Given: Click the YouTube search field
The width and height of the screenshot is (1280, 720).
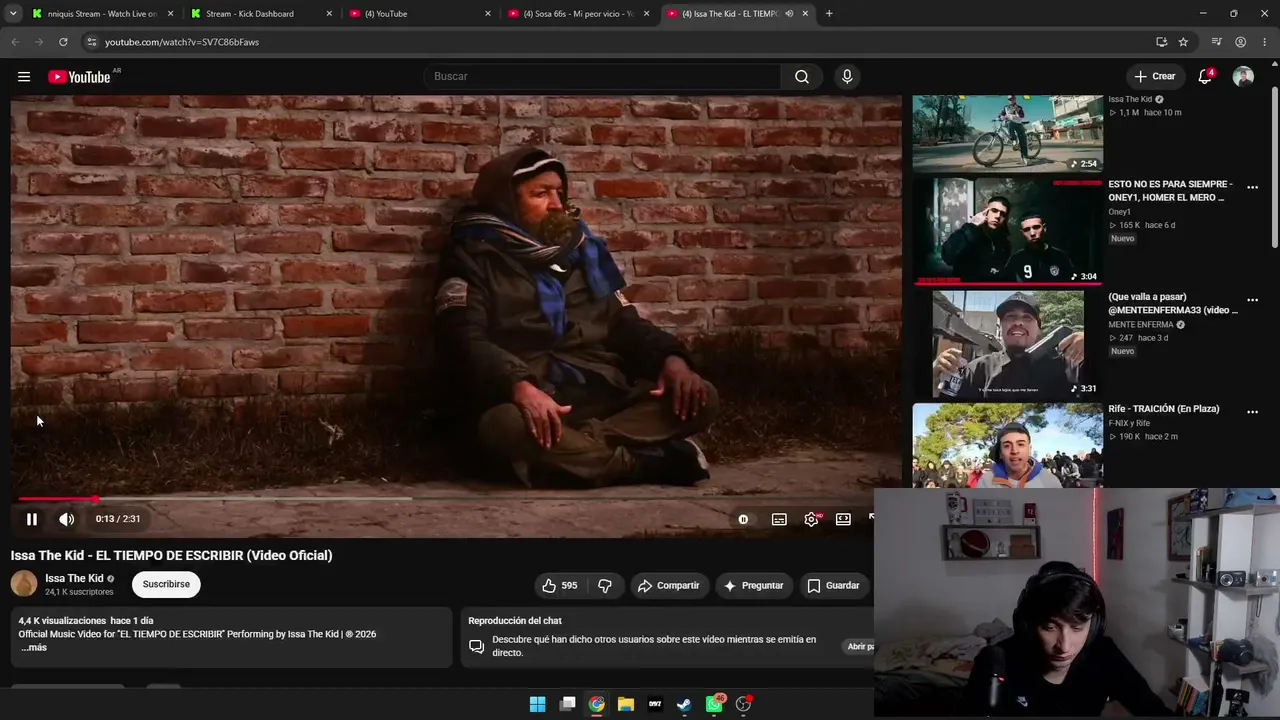Looking at the screenshot, I should click(x=602, y=77).
